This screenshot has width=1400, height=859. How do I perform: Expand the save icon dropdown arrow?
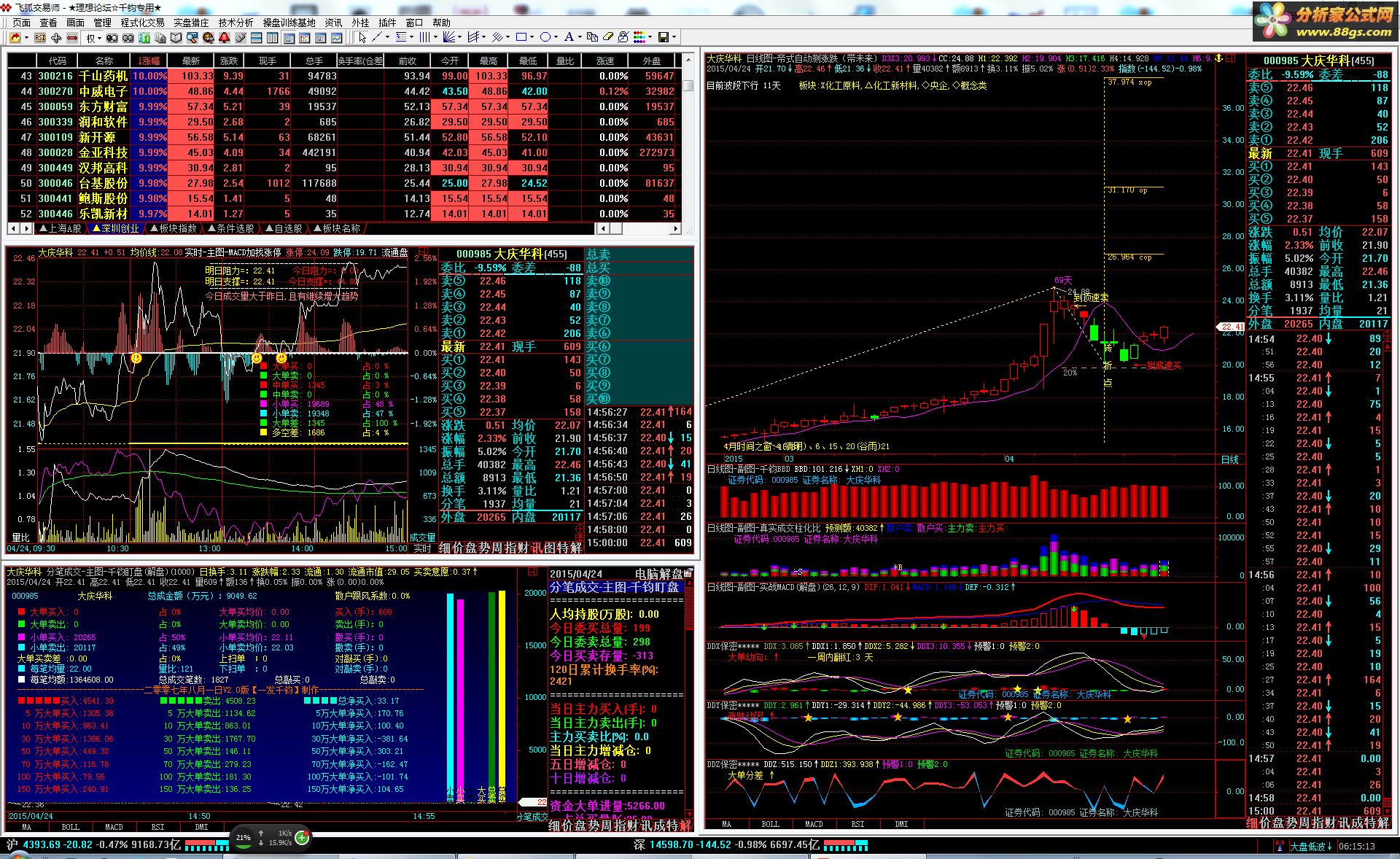674,37
